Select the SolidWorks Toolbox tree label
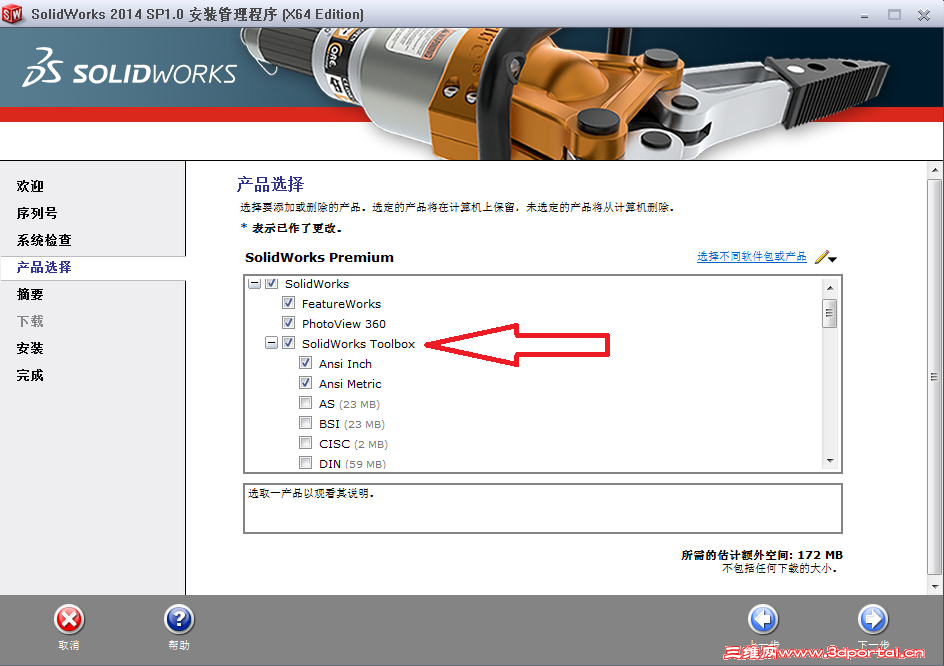Screen dimensions: 944x666 [x=358, y=344]
